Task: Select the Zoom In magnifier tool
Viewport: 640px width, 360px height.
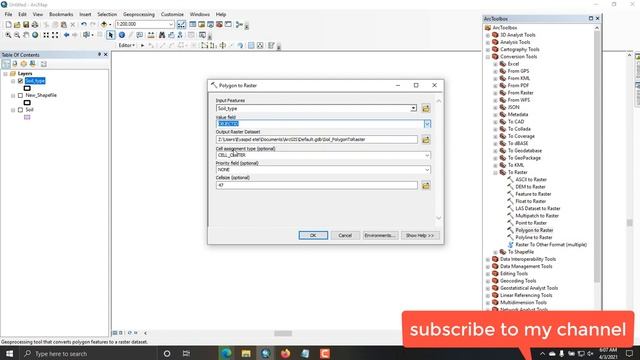Action: [x=8, y=35]
